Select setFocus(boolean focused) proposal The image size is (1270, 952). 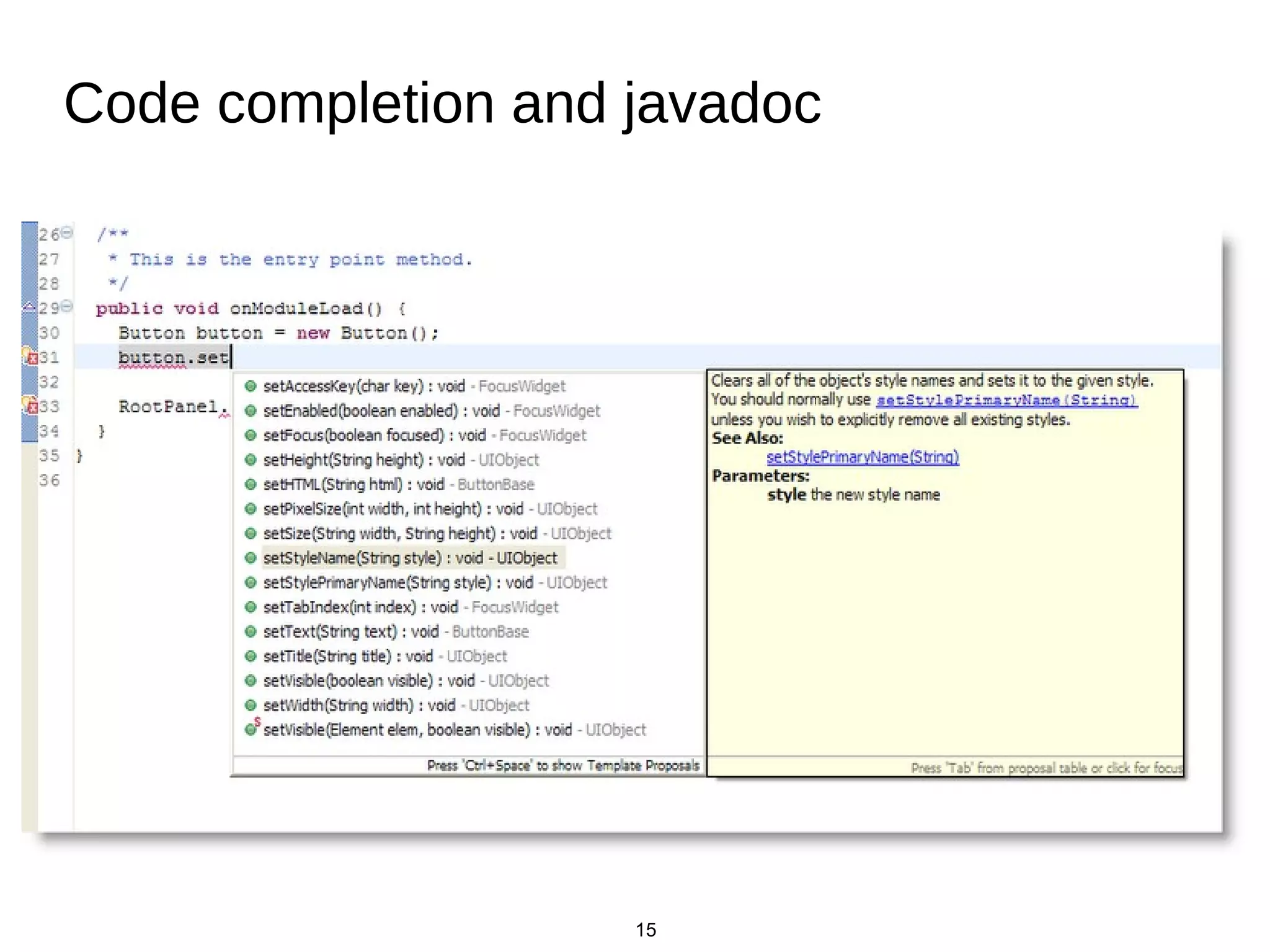425,435
